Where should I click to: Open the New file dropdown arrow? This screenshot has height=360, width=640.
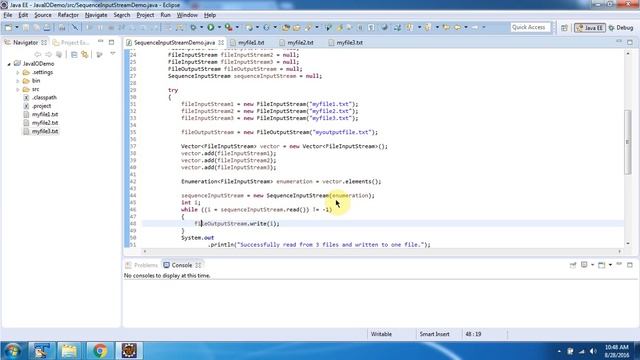point(17,27)
